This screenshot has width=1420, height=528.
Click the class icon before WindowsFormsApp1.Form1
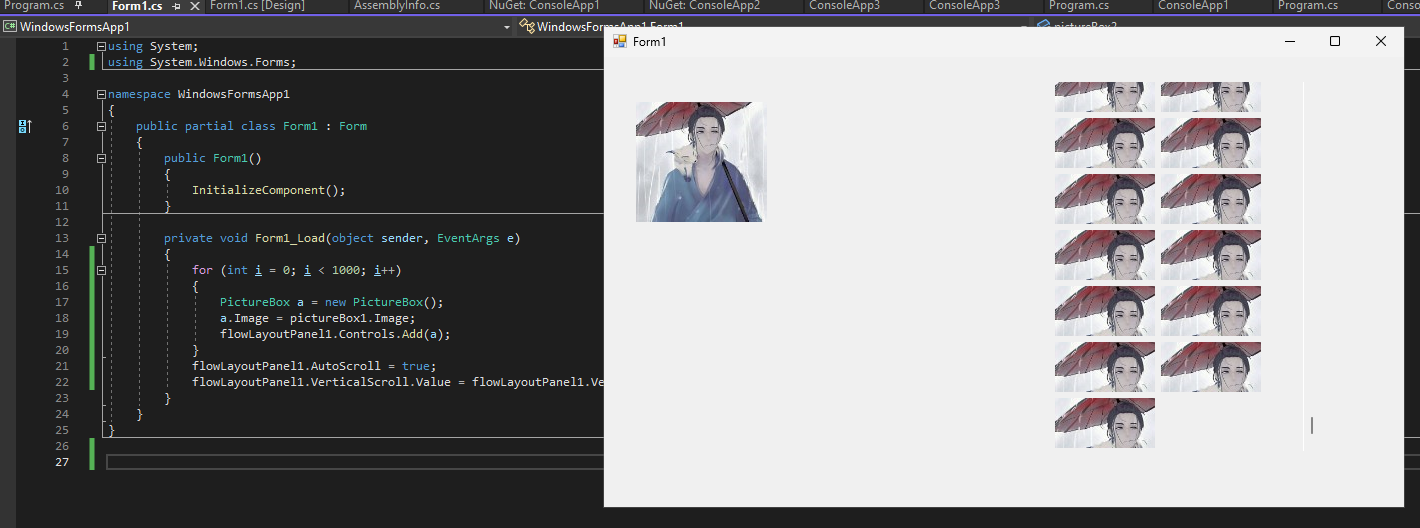(x=526, y=27)
